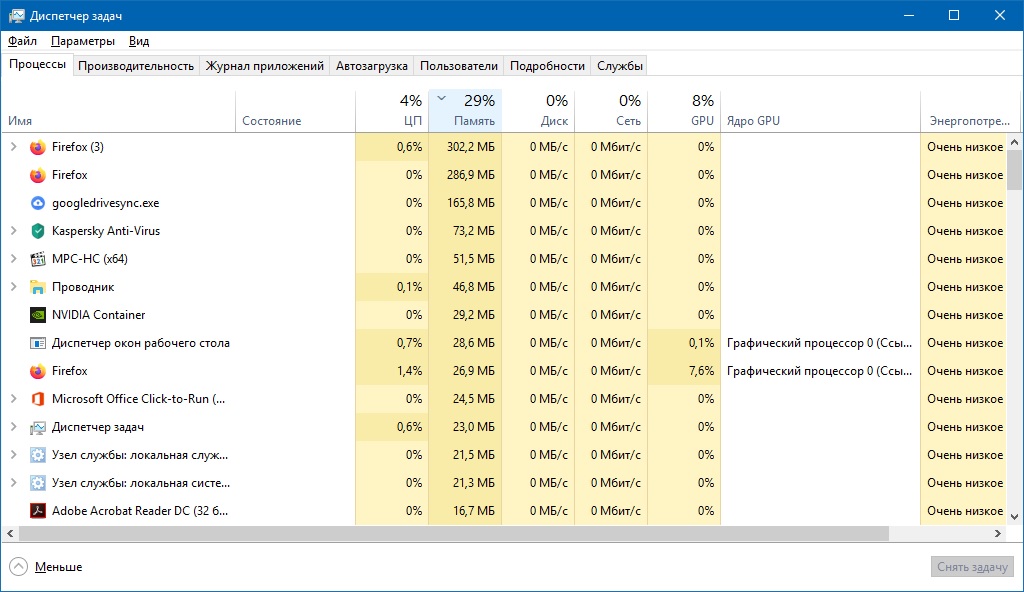Image resolution: width=1024 pixels, height=592 pixels.
Task: Expand the Проводник process group
Action: 13,287
